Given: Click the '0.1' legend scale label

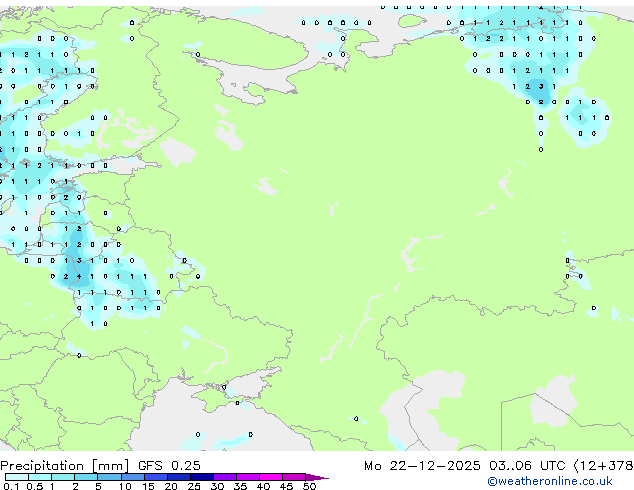Looking at the screenshot, I should [11, 486].
